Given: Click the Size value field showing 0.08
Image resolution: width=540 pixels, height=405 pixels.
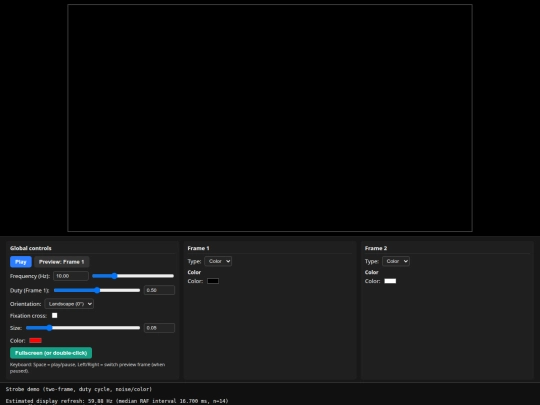Looking at the screenshot, I should (x=159, y=328).
